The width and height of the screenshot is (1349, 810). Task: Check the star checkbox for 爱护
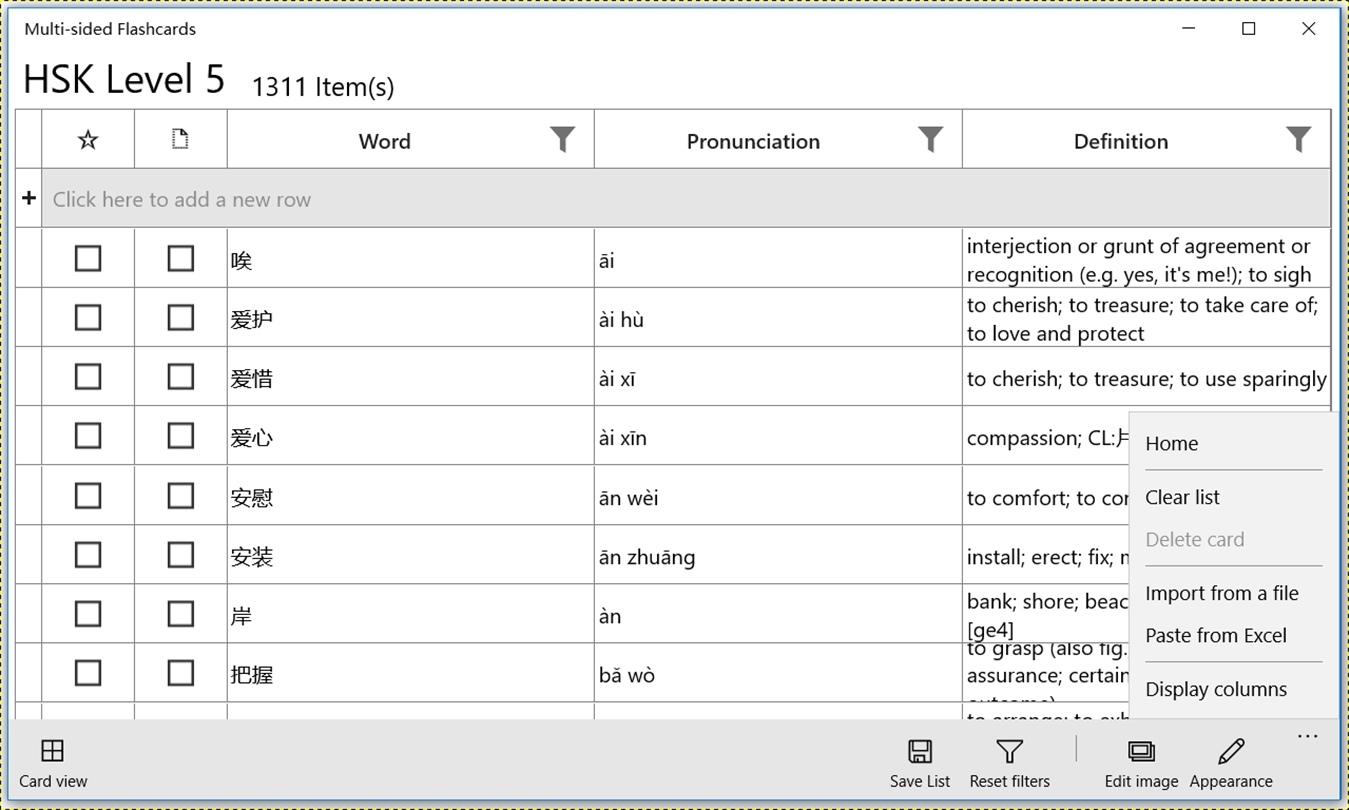pos(88,318)
